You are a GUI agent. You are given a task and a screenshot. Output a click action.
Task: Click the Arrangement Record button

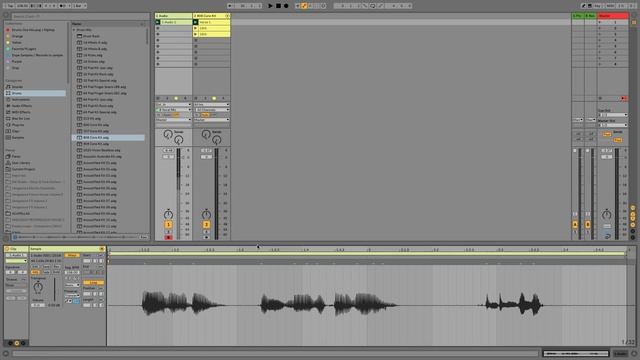pyautogui.click(x=286, y=6)
